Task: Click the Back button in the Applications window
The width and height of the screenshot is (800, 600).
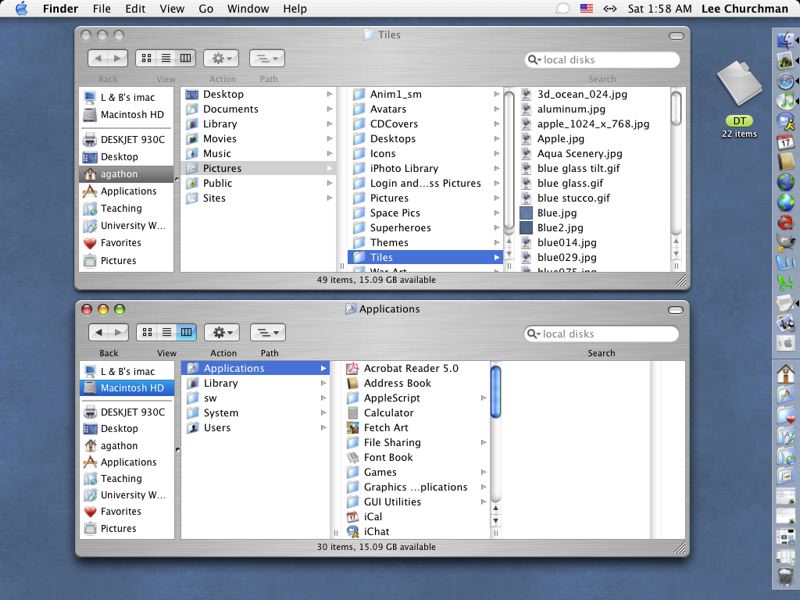Action: 99,332
